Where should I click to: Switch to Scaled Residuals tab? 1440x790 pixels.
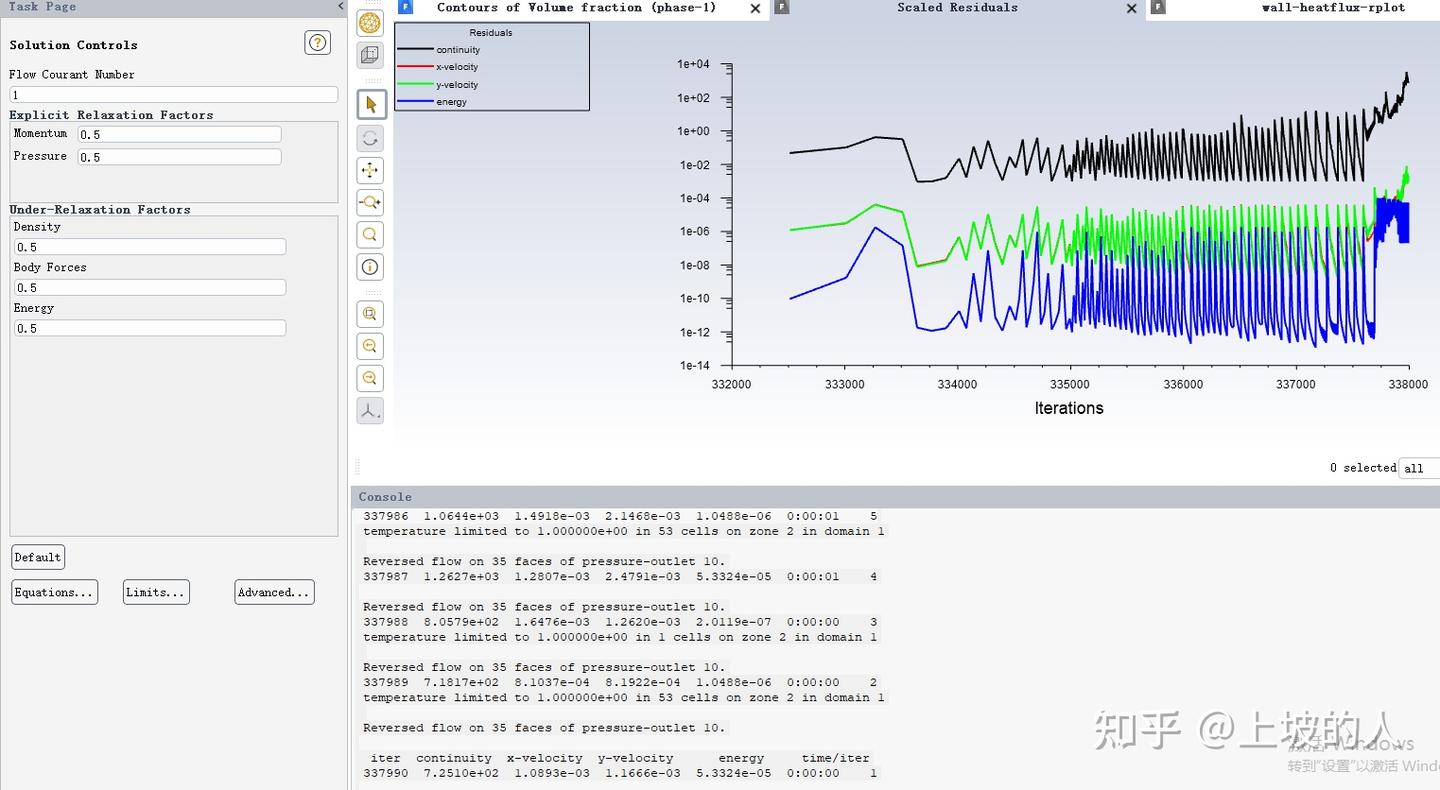957,7
